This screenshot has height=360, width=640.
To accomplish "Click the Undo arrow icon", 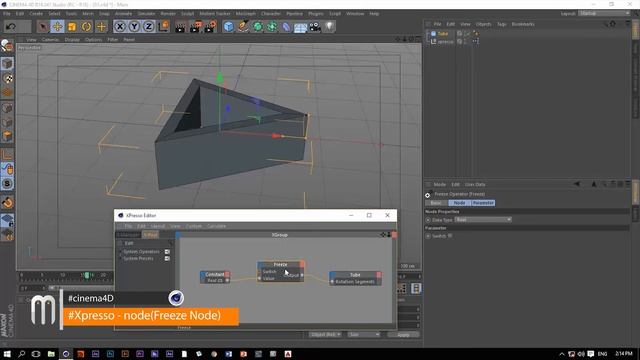I will 11,27.
